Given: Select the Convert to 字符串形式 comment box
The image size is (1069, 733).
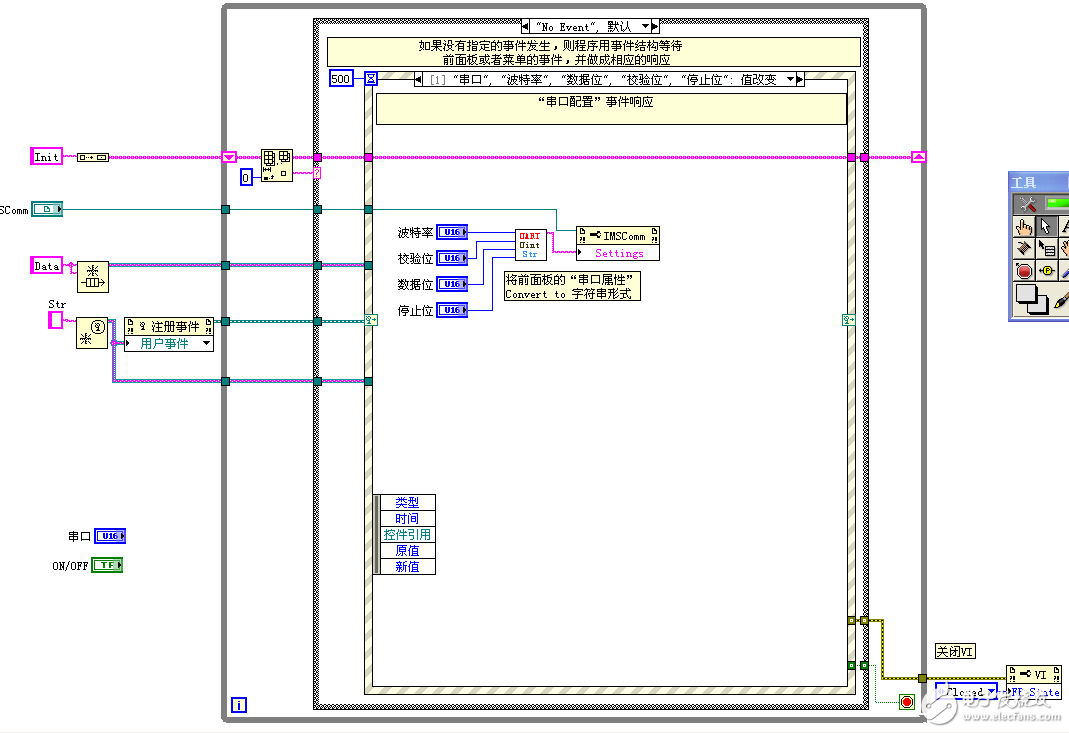Looking at the screenshot, I should click(x=572, y=286).
